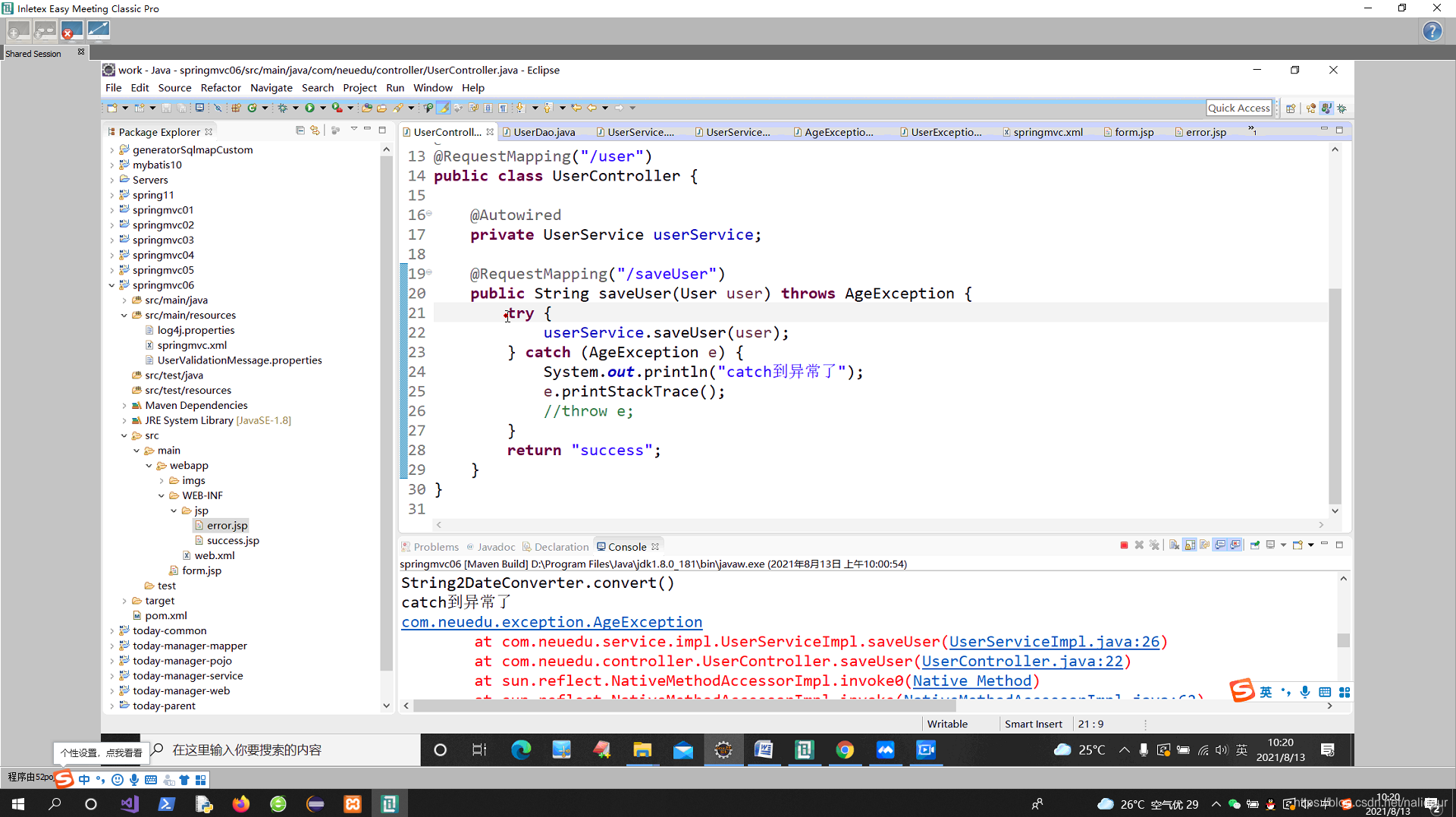Click the Previous Annotation toolbar icon
Screen dimensions: 1456x817
tap(548, 108)
